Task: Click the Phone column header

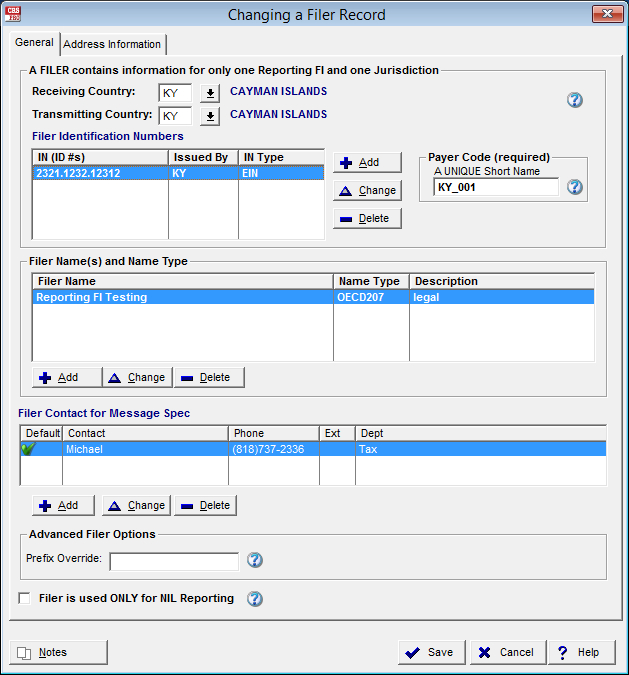Action: pos(274,433)
